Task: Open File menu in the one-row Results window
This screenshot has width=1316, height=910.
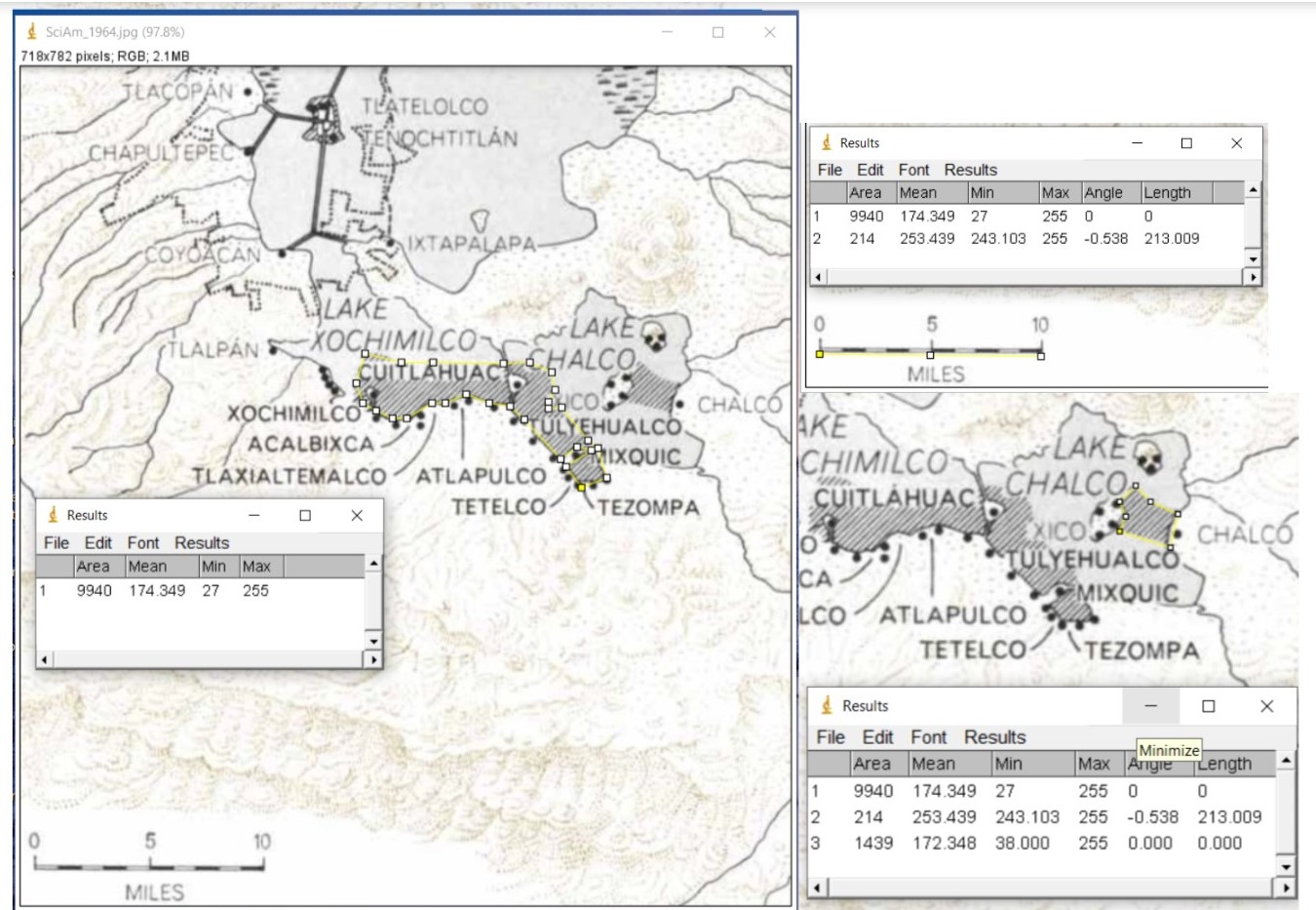Action: coord(57,542)
